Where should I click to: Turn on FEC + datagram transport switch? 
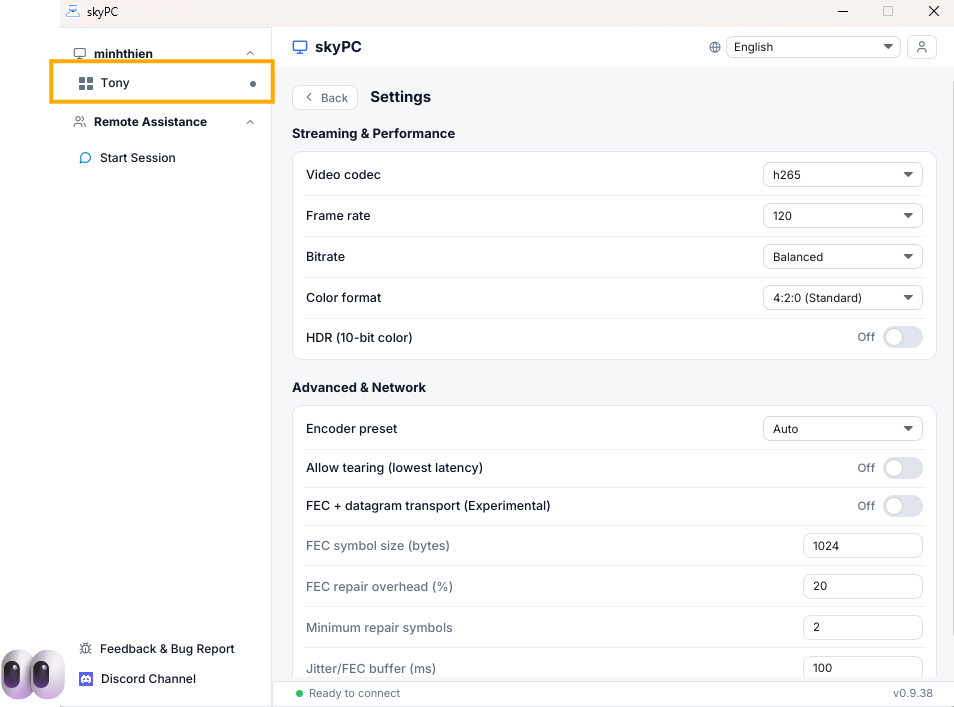pos(903,506)
